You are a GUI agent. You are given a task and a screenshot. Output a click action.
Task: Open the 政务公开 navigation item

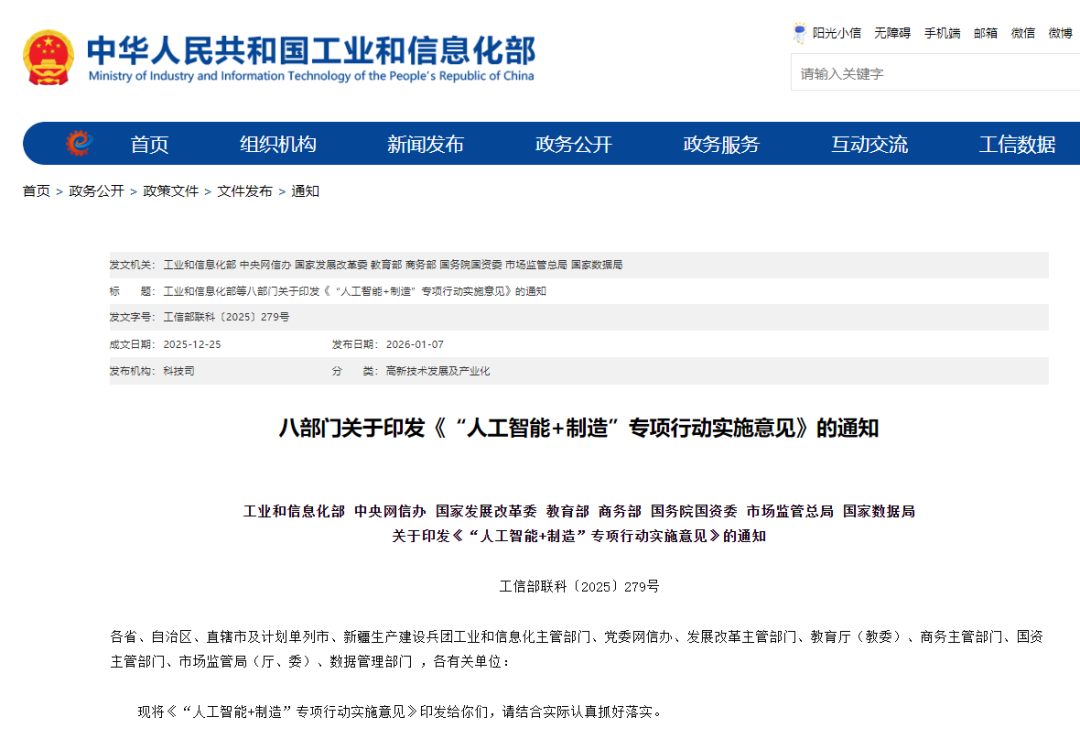[x=572, y=143]
